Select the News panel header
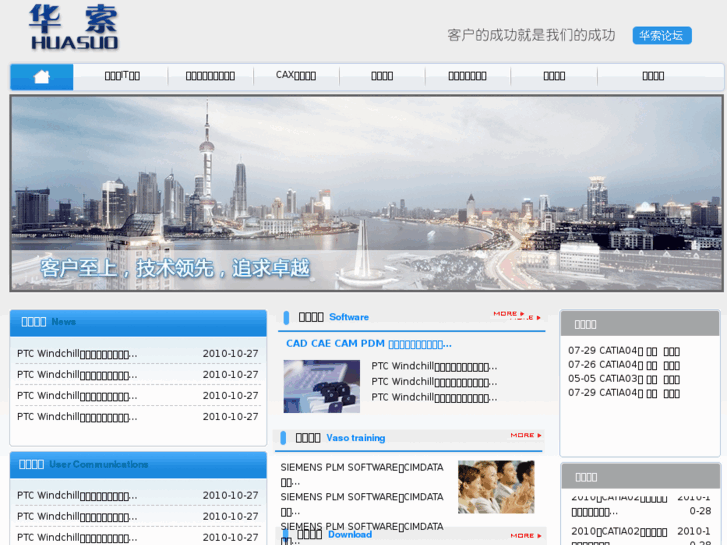Viewport: 727px width, 545px height. tap(138, 323)
